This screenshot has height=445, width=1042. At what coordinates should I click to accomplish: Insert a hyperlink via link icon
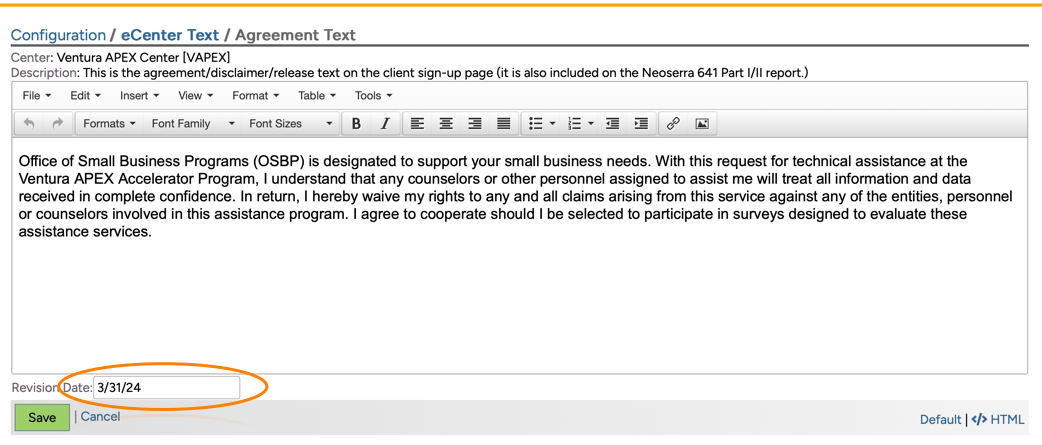coord(673,124)
